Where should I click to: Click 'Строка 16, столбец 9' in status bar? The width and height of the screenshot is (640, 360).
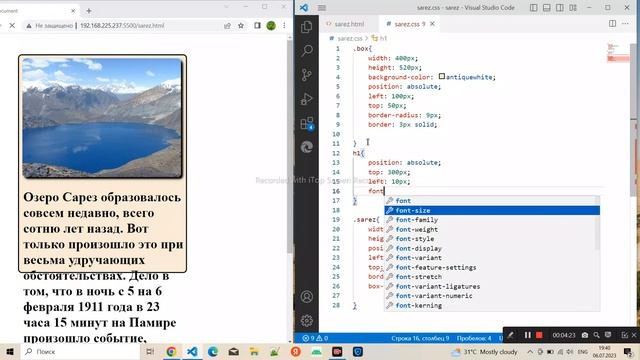(x=420, y=338)
